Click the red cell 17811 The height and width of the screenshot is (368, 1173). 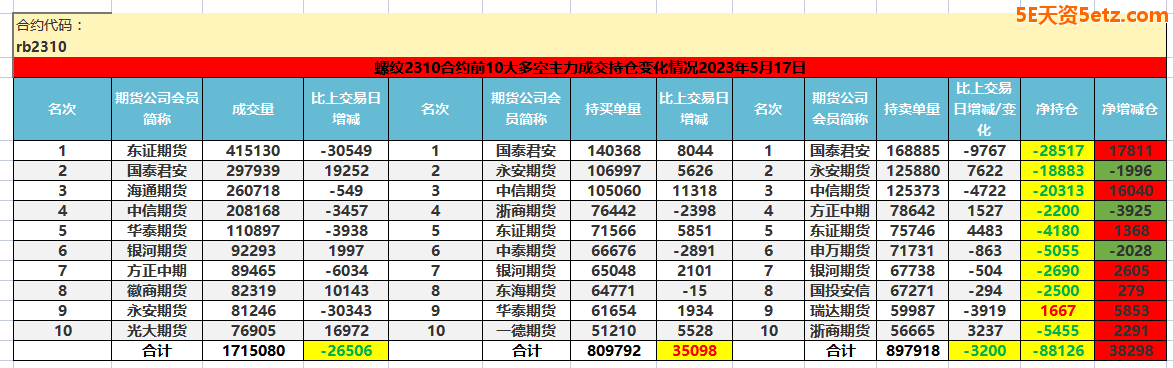(1129, 150)
